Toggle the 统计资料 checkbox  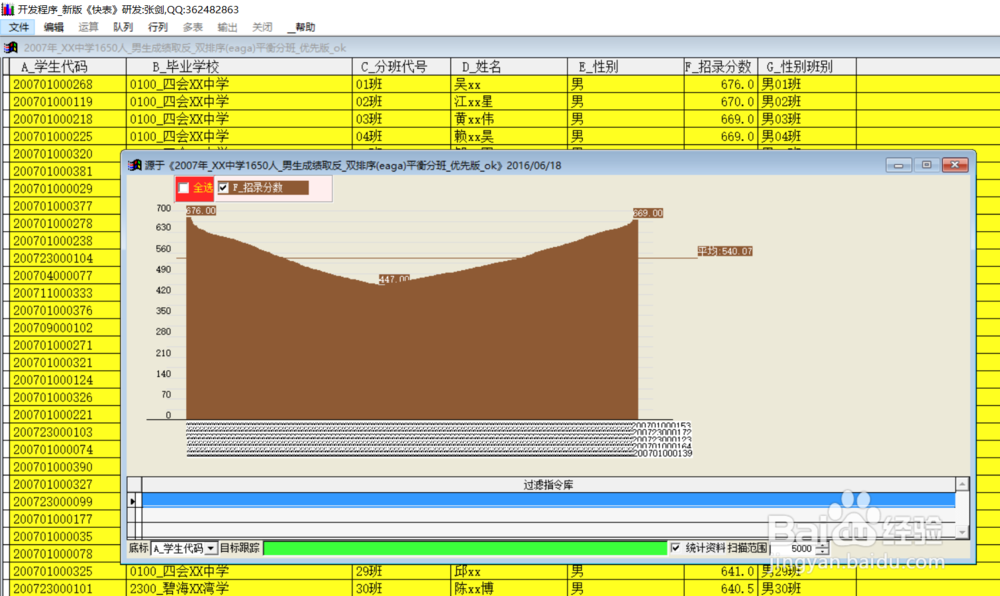click(x=675, y=548)
